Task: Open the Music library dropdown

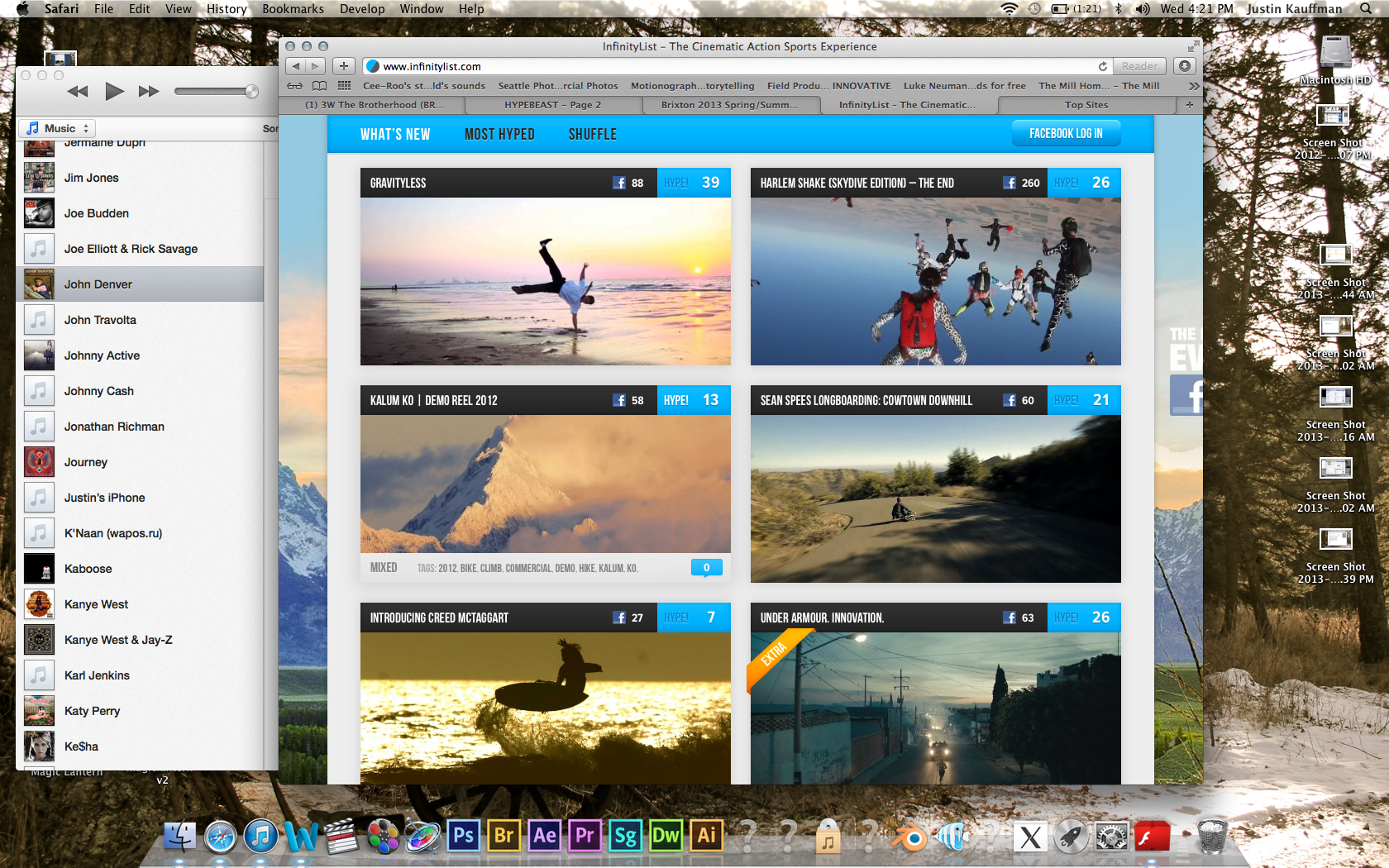Action: point(57,128)
